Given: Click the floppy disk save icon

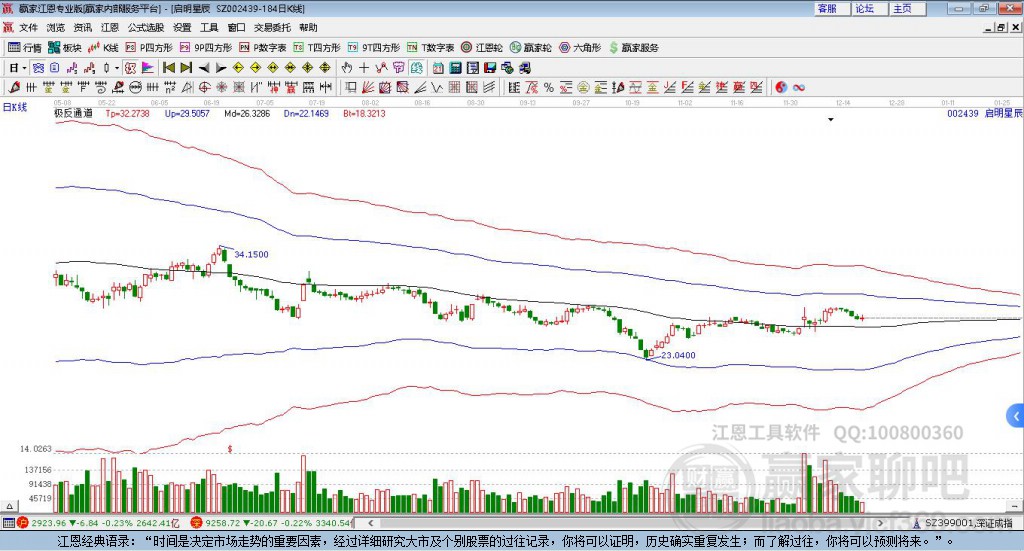Looking at the screenshot, I should point(490,67).
